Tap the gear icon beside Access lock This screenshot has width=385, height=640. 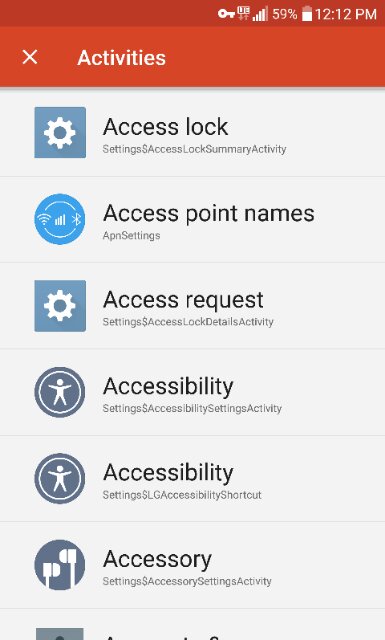(60, 132)
